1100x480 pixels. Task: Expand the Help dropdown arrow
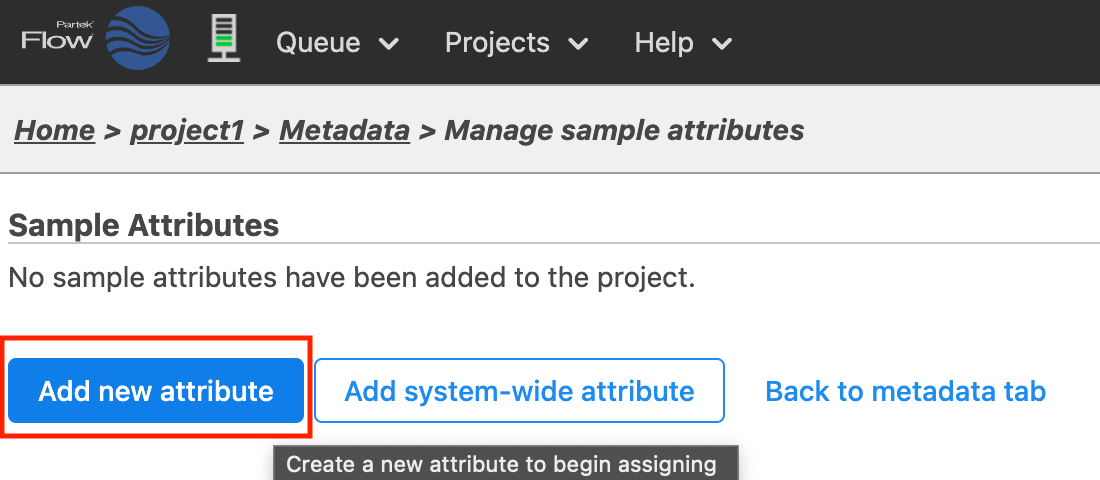point(721,44)
